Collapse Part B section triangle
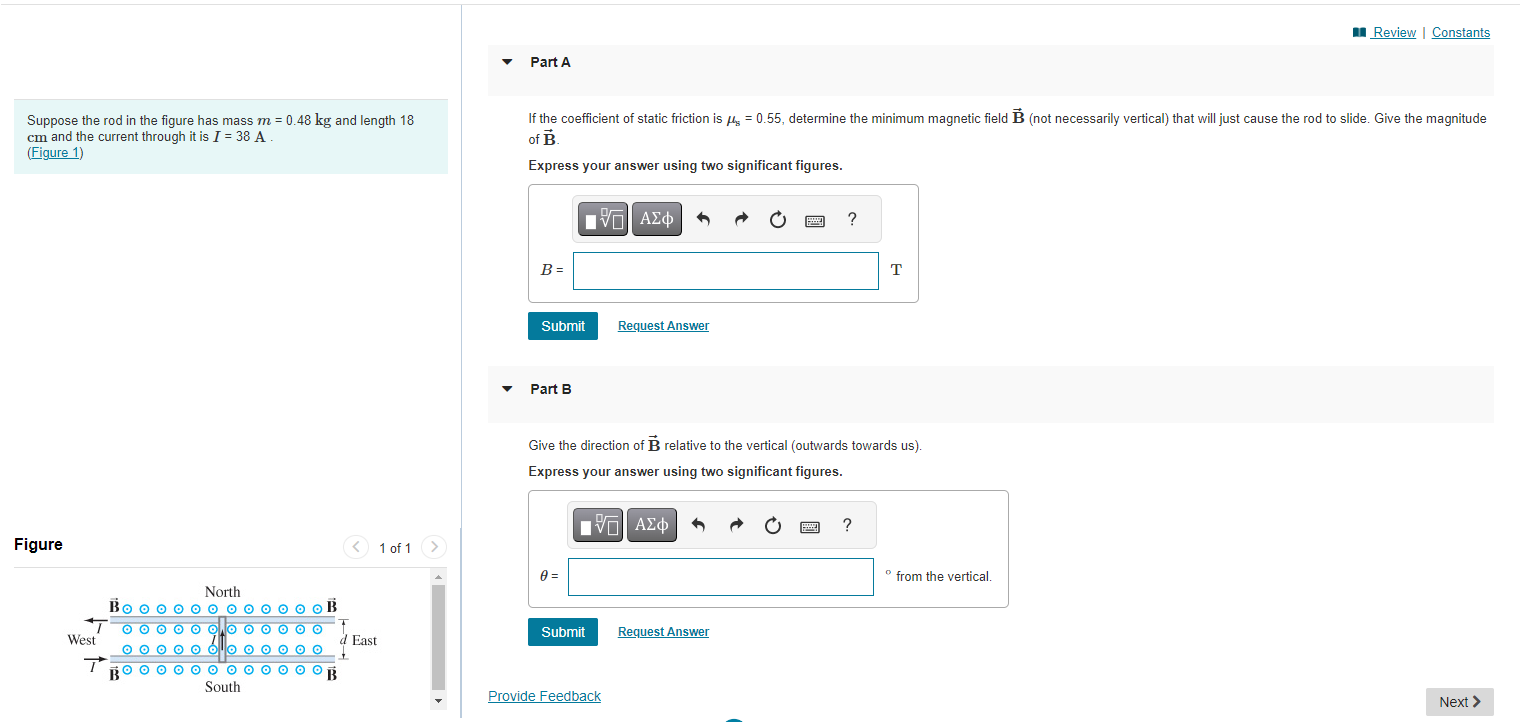 (x=507, y=389)
